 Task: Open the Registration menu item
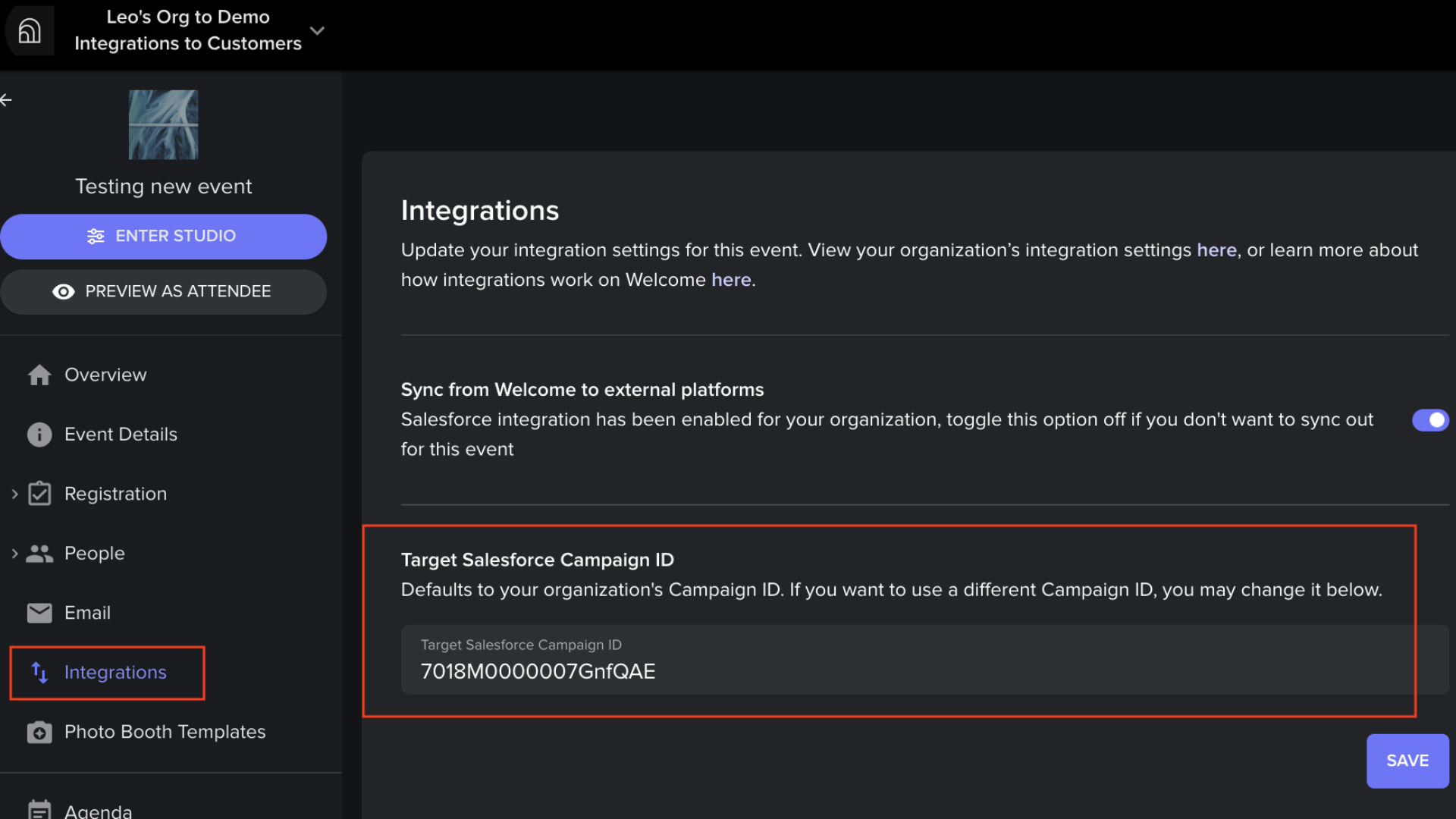coord(115,494)
